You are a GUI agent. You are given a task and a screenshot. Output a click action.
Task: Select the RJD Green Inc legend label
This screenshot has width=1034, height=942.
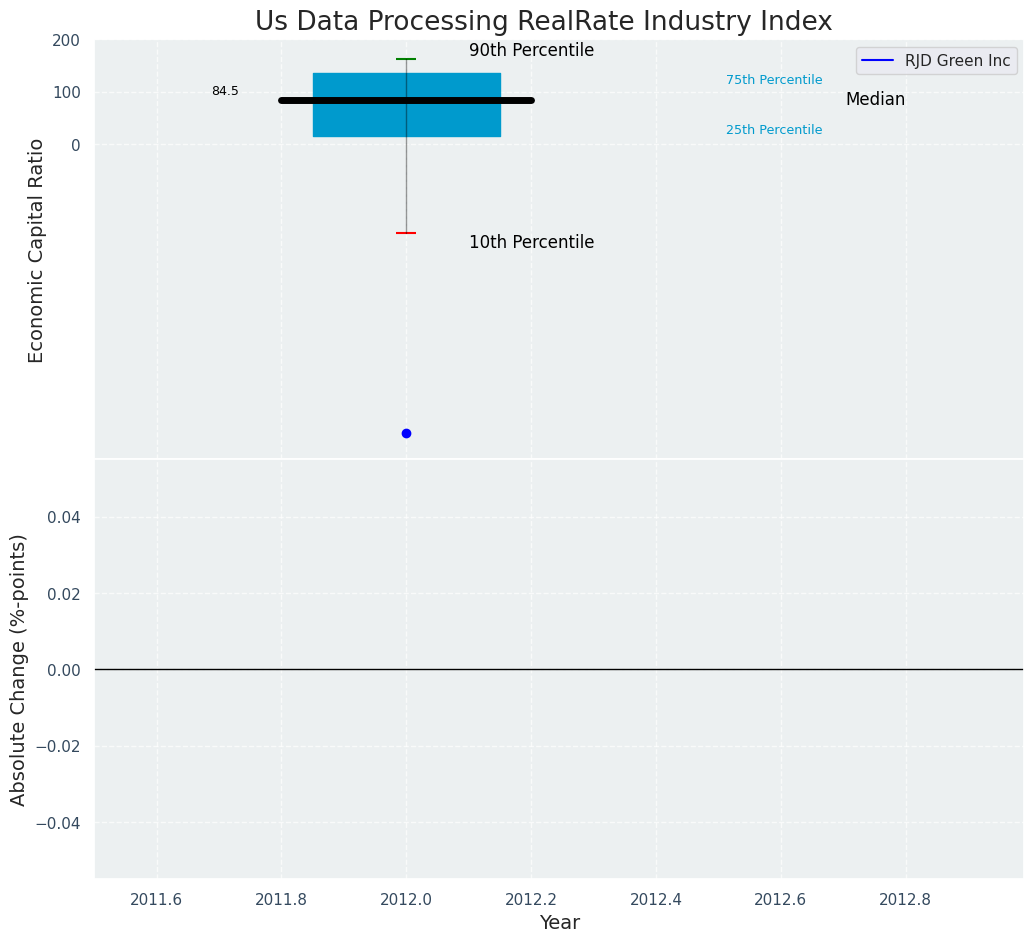(x=957, y=61)
